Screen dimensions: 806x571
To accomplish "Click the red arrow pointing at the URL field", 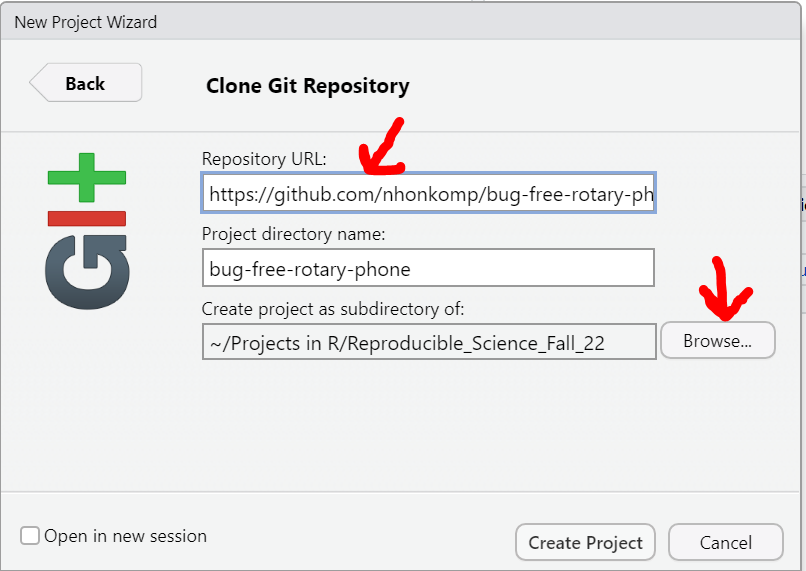I will tap(382, 147).
